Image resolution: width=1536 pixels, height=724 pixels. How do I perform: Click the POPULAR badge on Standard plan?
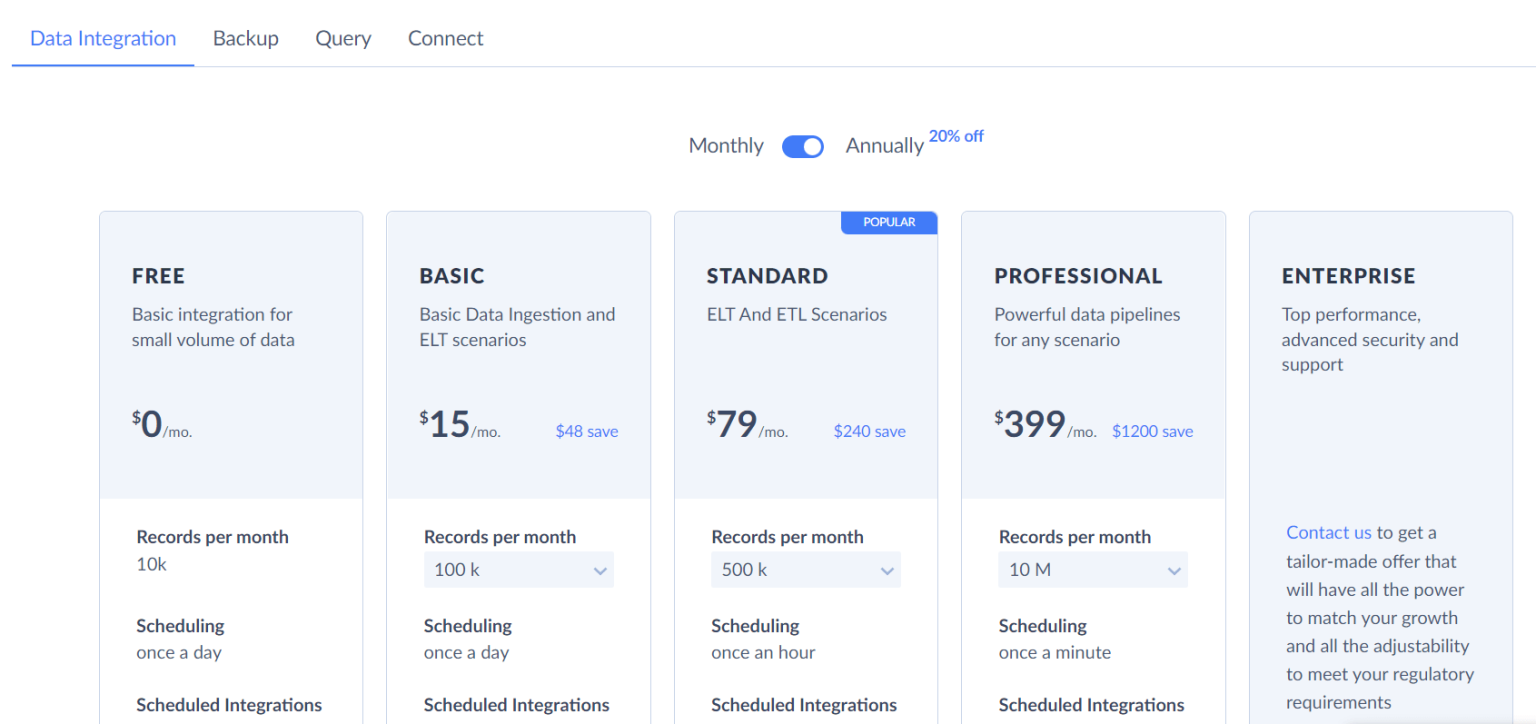[889, 222]
